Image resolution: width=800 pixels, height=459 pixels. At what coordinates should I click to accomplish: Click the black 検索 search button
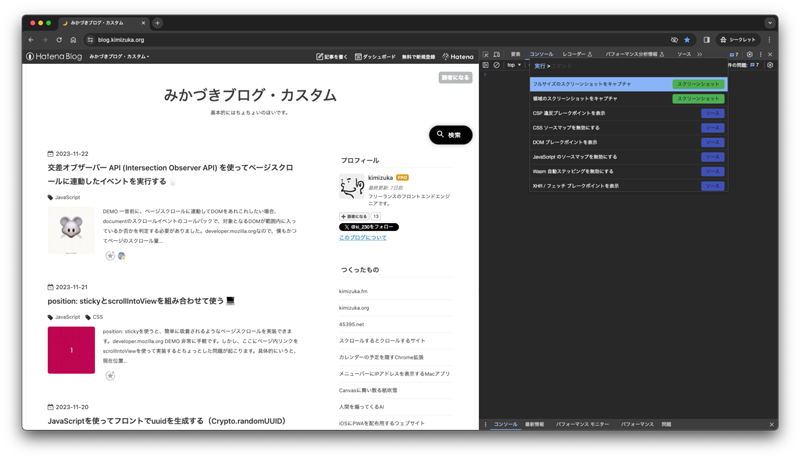pyautogui.click(x=451, y=135)
